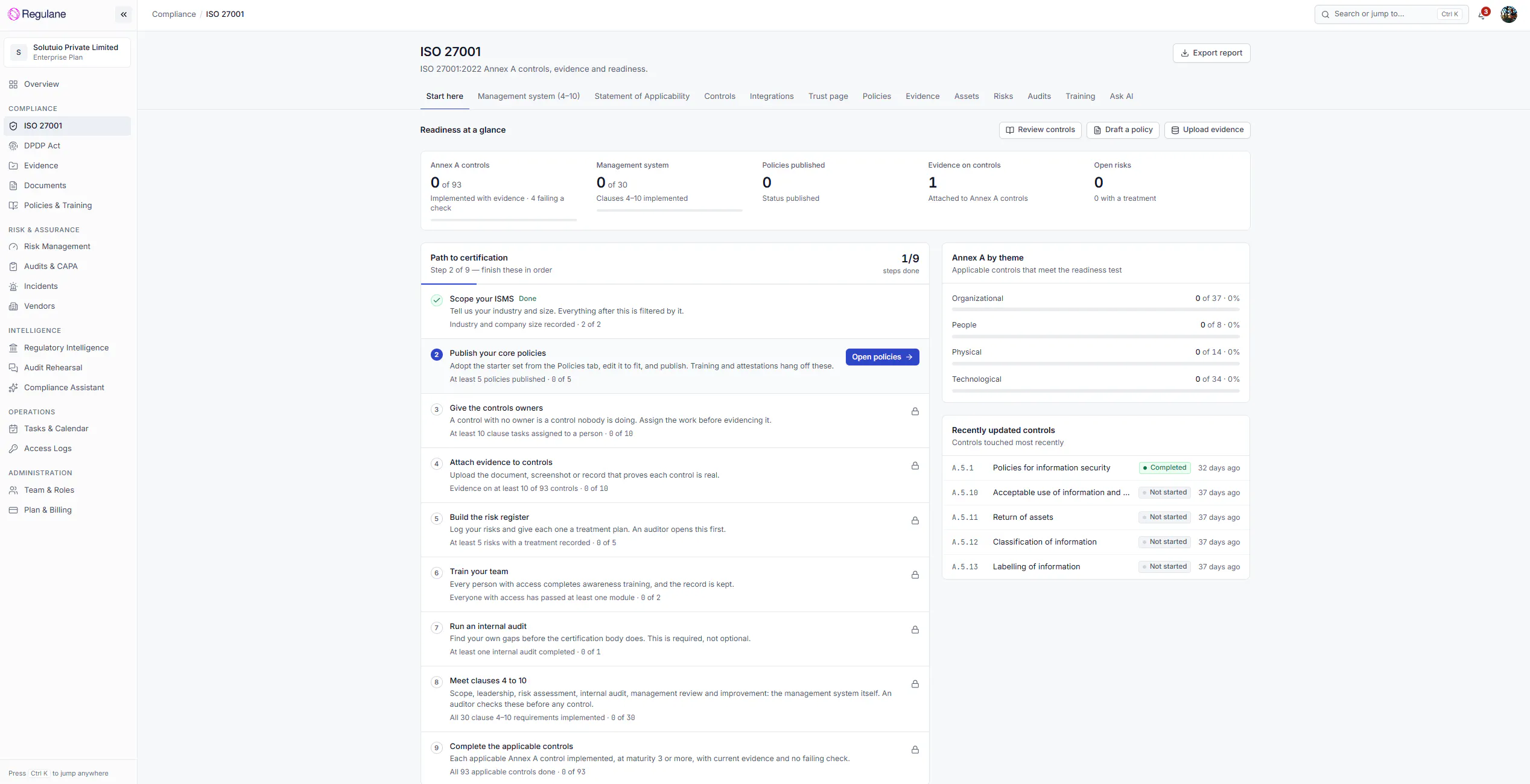This screenshot has height=784, width=1530.
Task: Click the Completed status badge for A.5.1
Action: 1164,468
